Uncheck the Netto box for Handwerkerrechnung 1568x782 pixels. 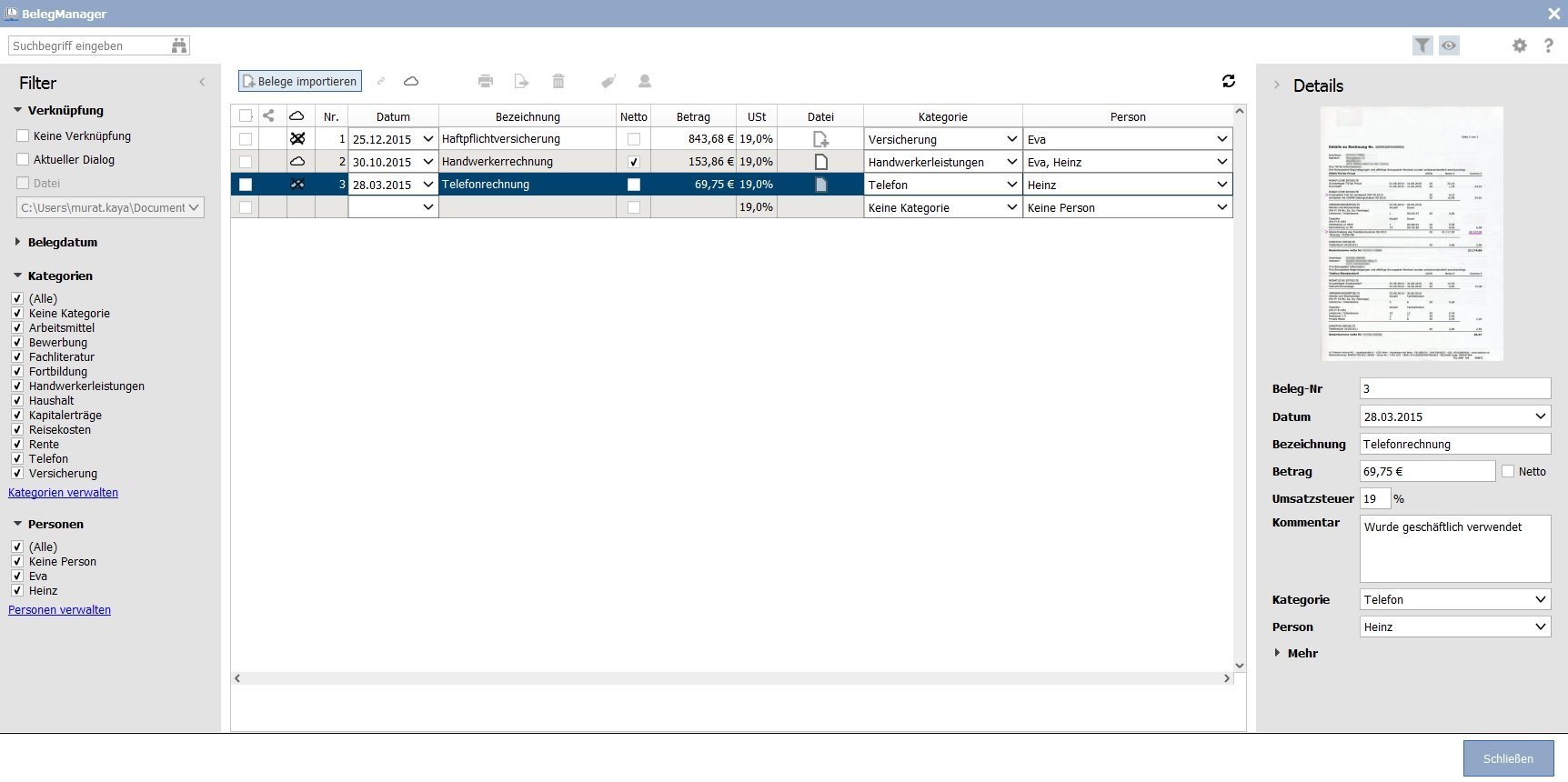[634, 162]
